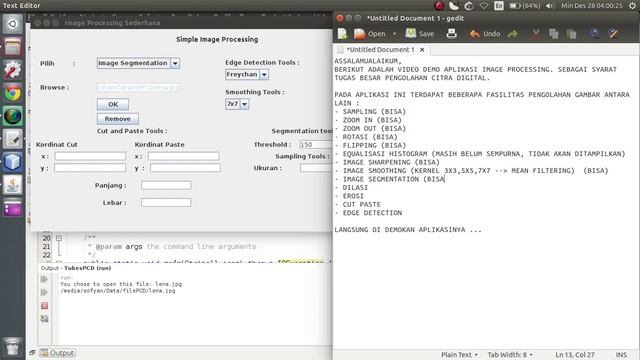Expand the recent files arrow beside Open
This screenshot has height=360, width=640.
[x=394, y=33]
